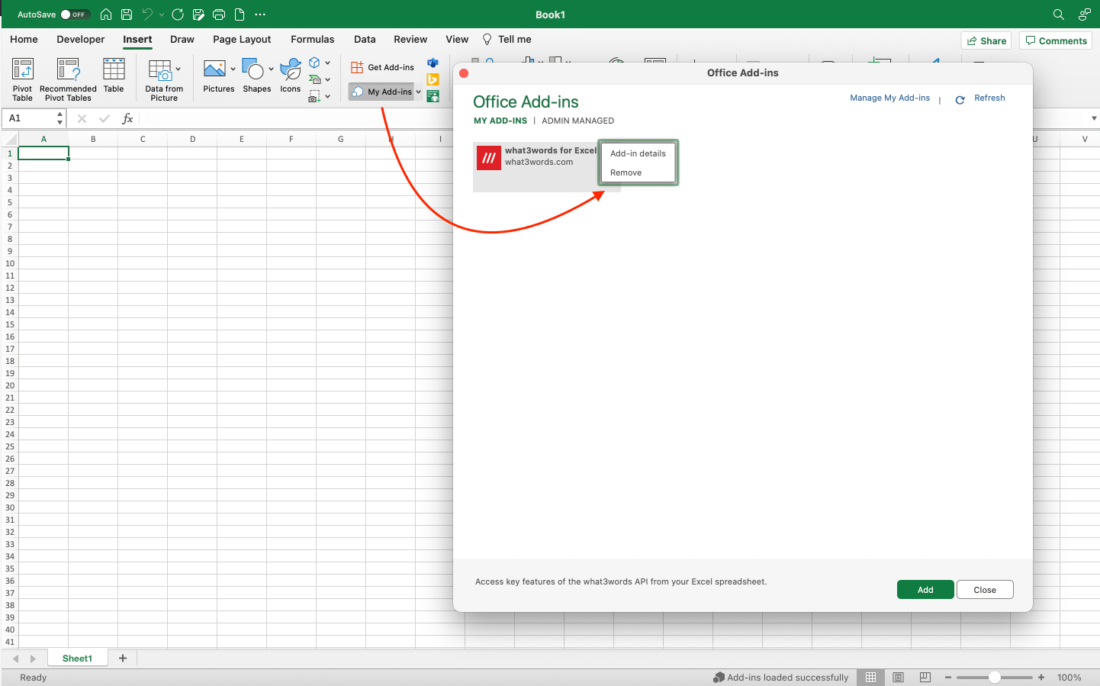1100x686 pixels.
Task: Click the Share button
Action: [986, 41]
